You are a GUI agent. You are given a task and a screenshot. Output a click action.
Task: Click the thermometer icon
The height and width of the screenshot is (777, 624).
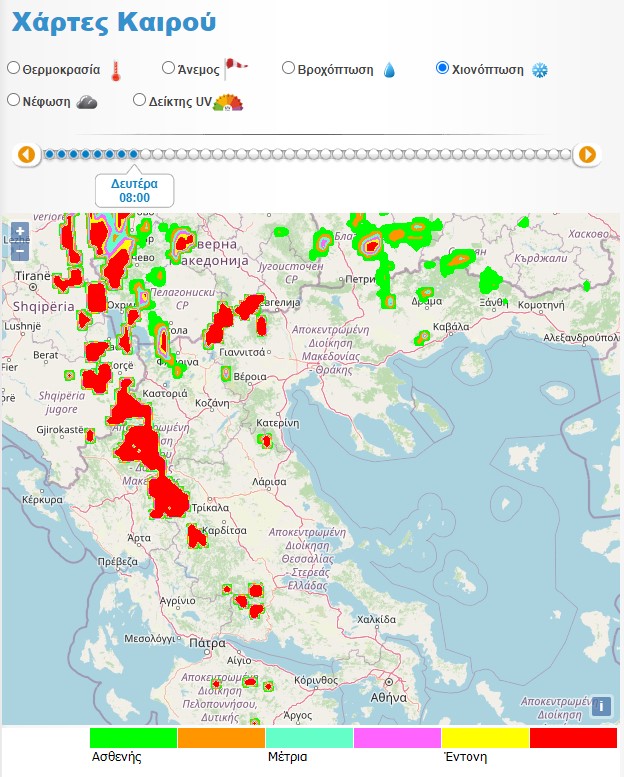[116, 71]
